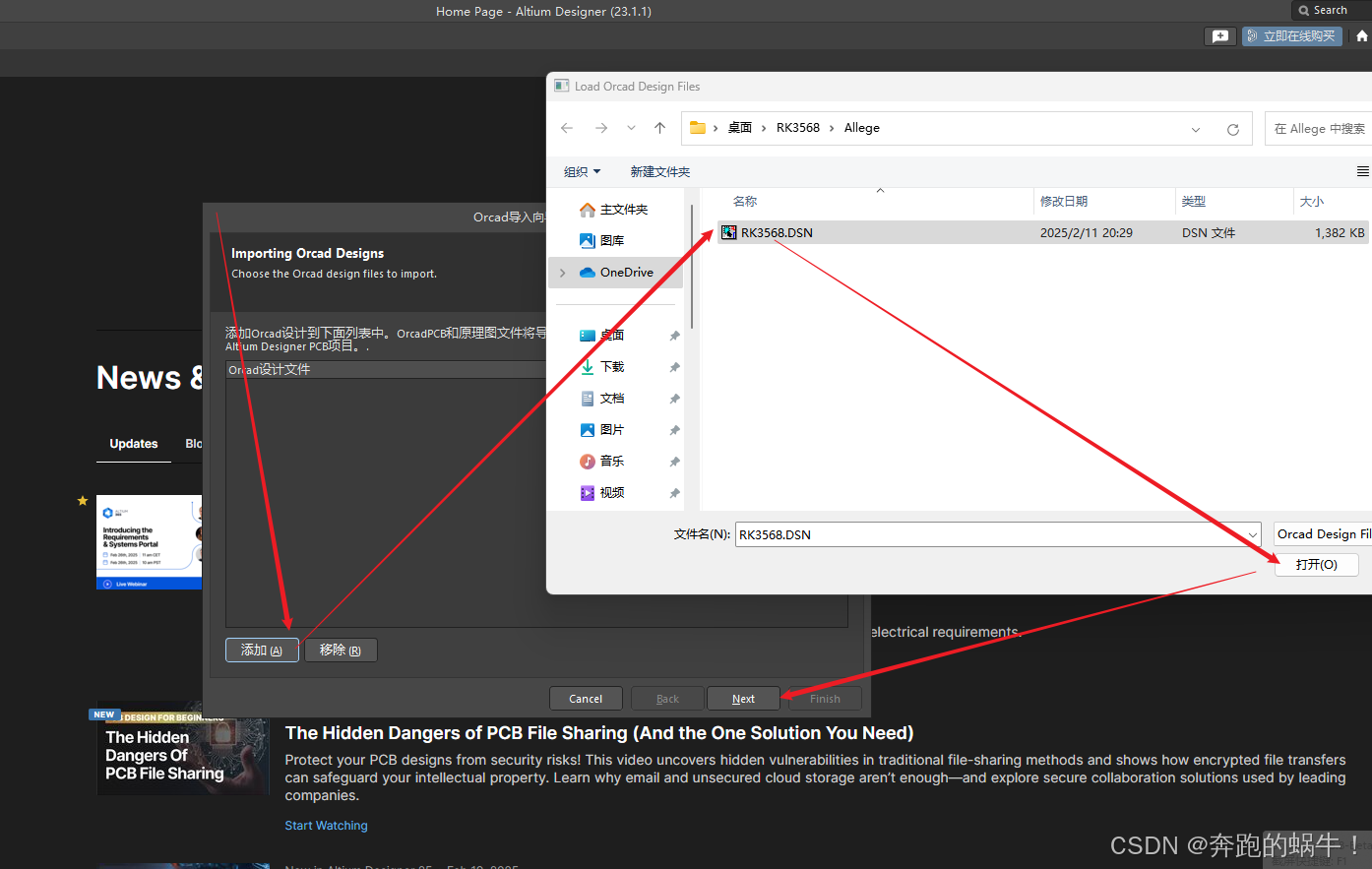Open the view options icon

(x=1363, y=171)
